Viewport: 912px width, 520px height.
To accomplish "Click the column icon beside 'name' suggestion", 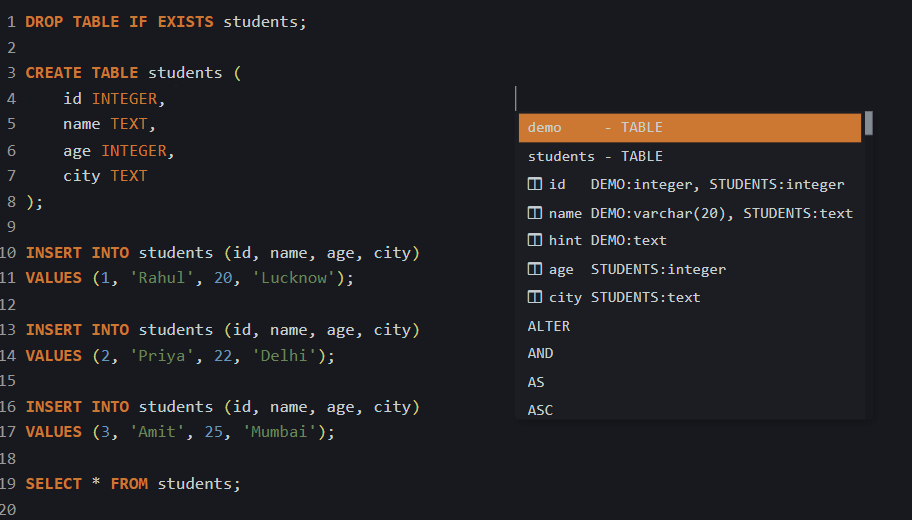I will click(x=535, y=212).
